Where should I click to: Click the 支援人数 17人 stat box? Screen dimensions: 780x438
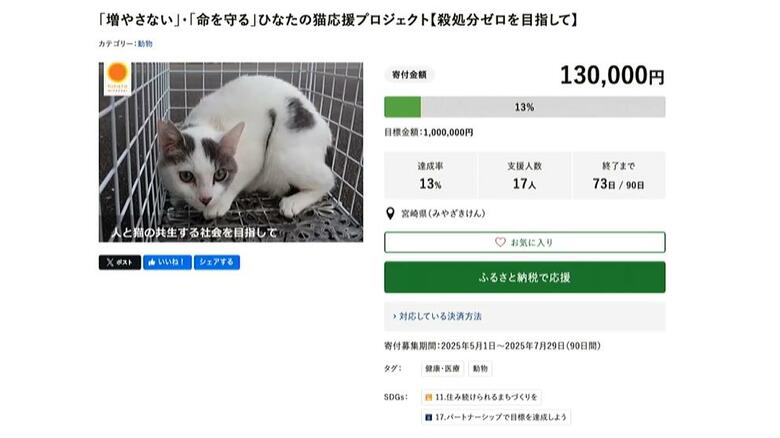point(524,175)
